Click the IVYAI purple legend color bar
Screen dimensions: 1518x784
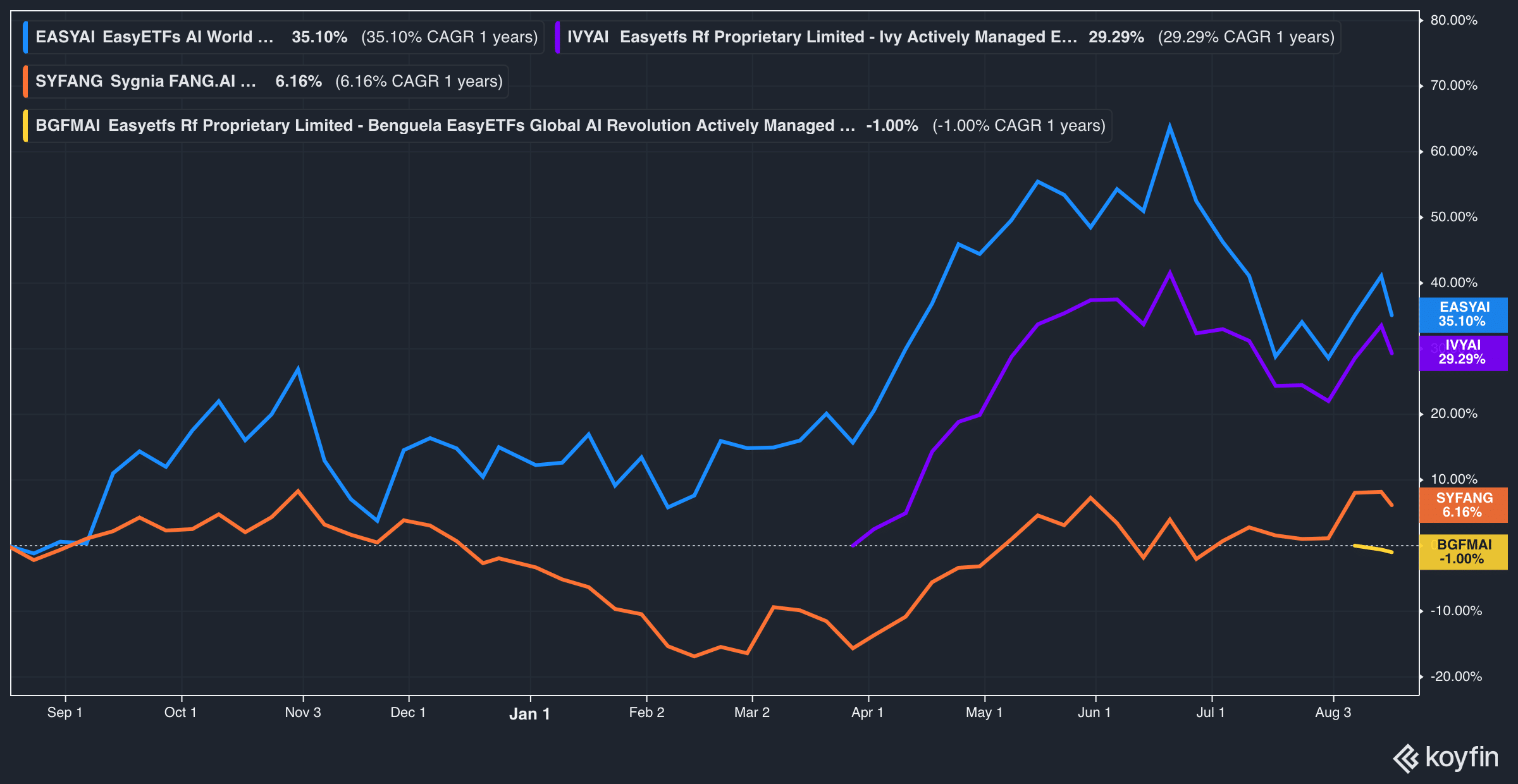[557, 37]
